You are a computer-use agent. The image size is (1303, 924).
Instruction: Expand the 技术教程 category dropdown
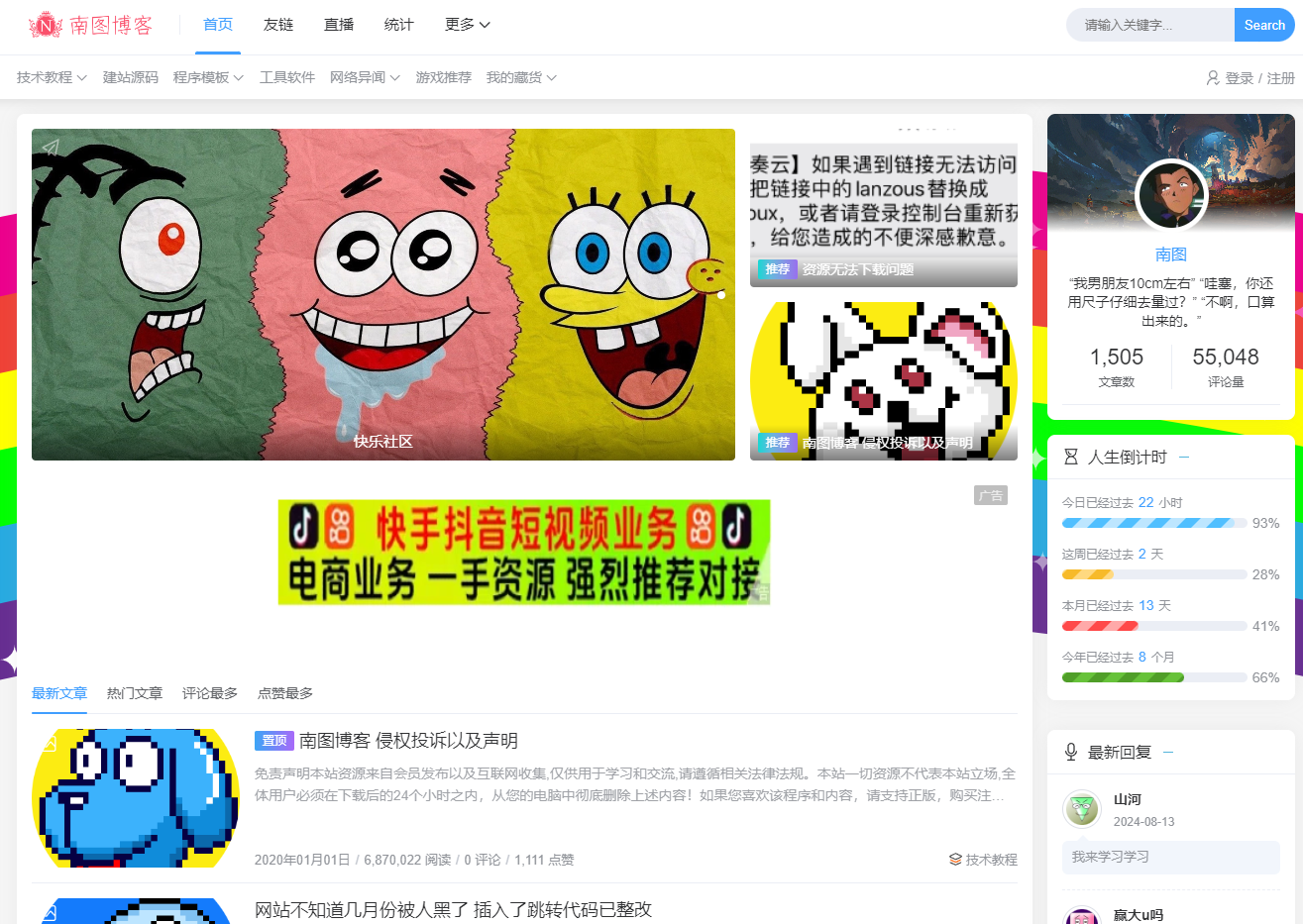(52, 77)
